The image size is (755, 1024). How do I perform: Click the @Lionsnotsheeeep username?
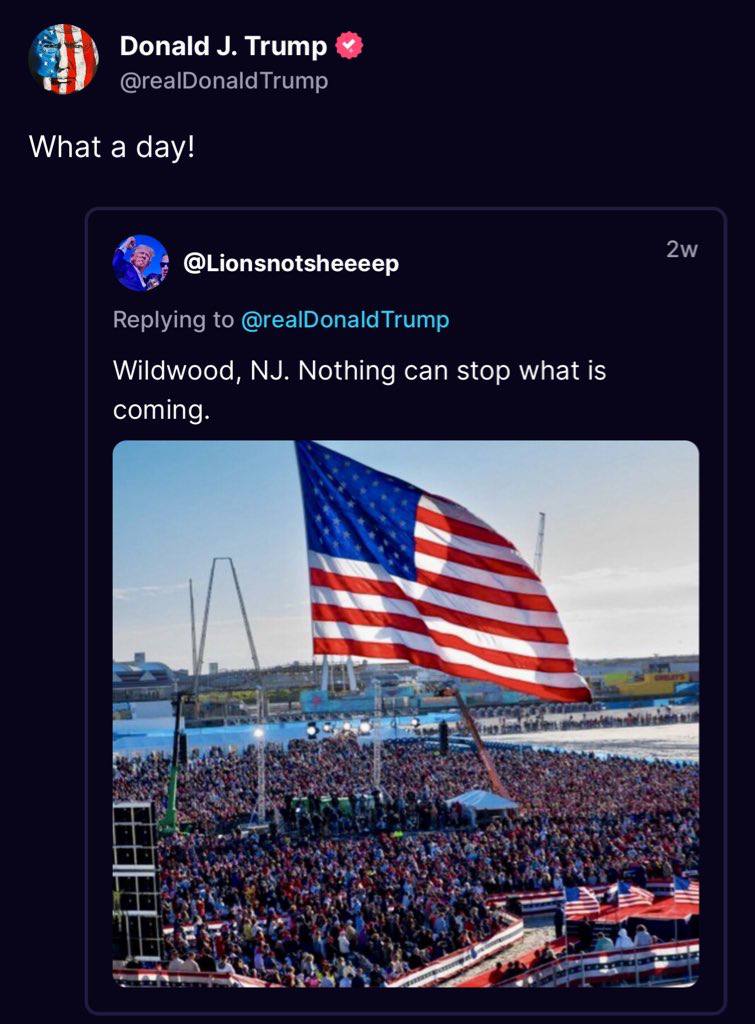click(x=292, y=263)
